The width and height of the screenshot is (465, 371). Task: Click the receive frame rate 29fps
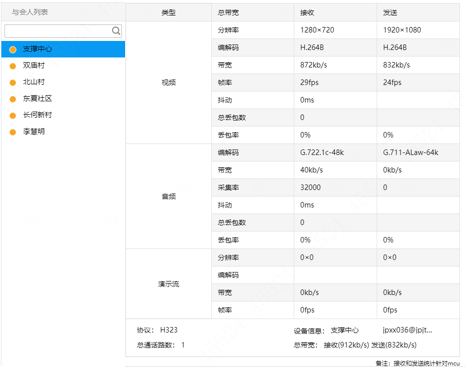pyautogui.click(x=309, y=82)
